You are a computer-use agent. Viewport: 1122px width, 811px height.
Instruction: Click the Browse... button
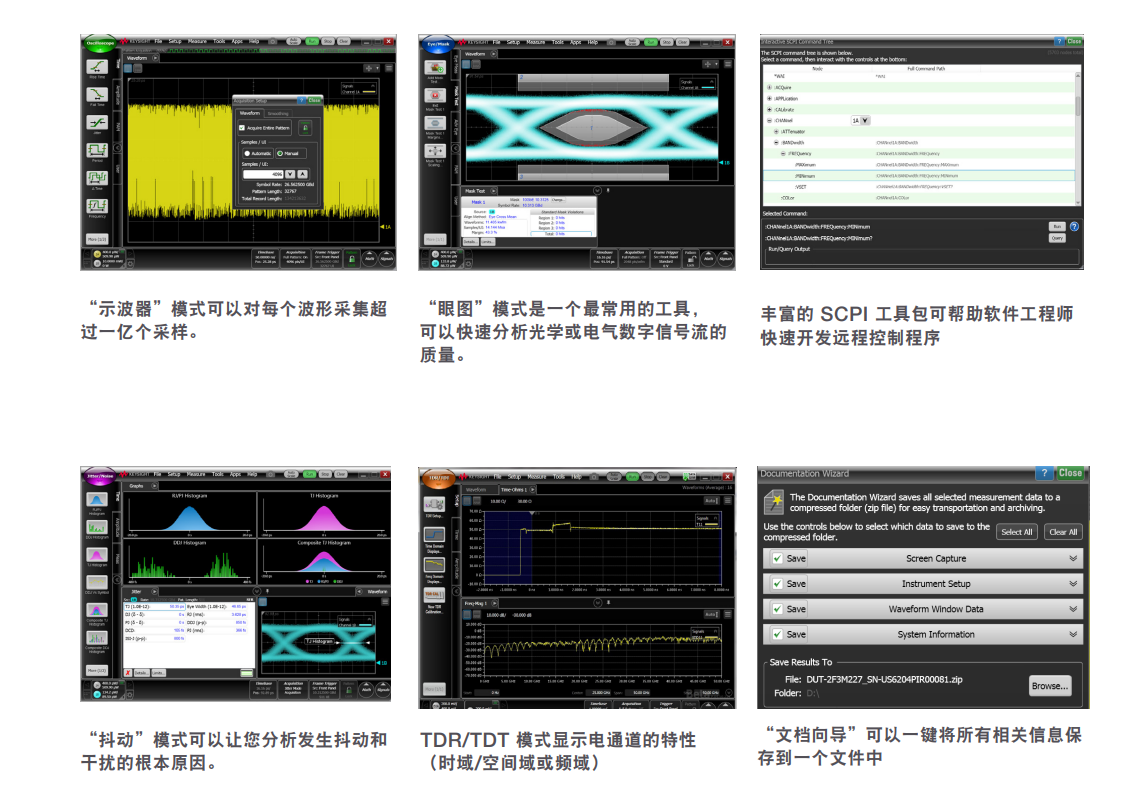point(1050,686)
